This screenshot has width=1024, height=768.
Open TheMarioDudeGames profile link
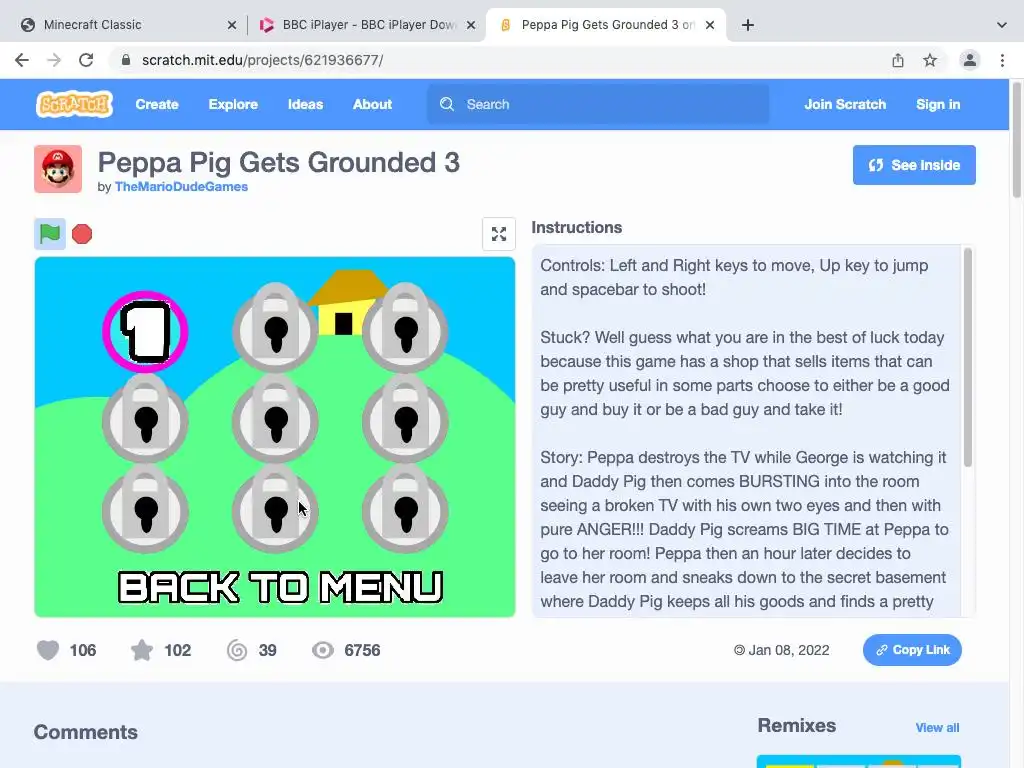(181, 187)
